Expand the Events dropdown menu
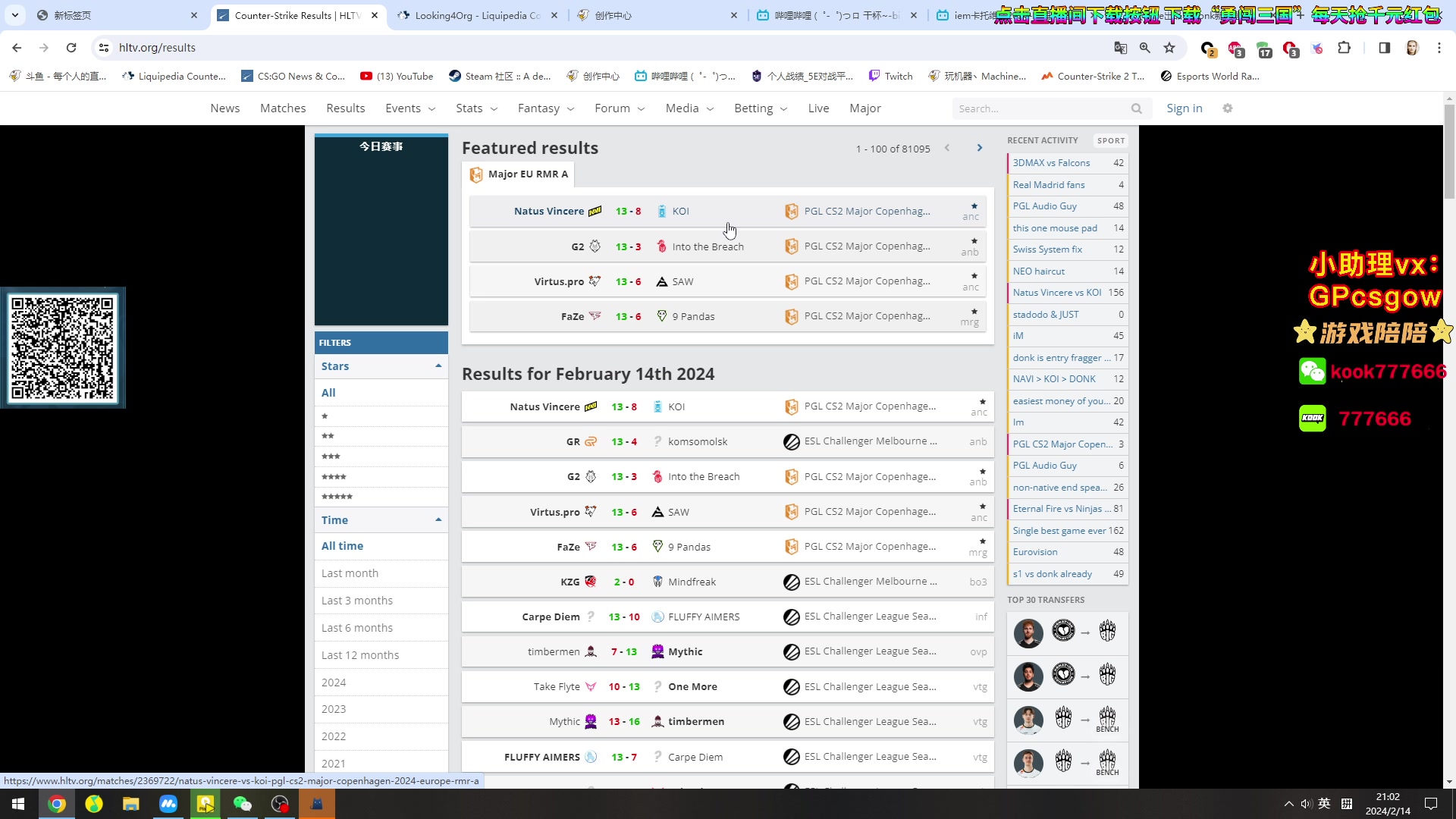Screen dimensions: 1456x819 [x=410, y=108]
